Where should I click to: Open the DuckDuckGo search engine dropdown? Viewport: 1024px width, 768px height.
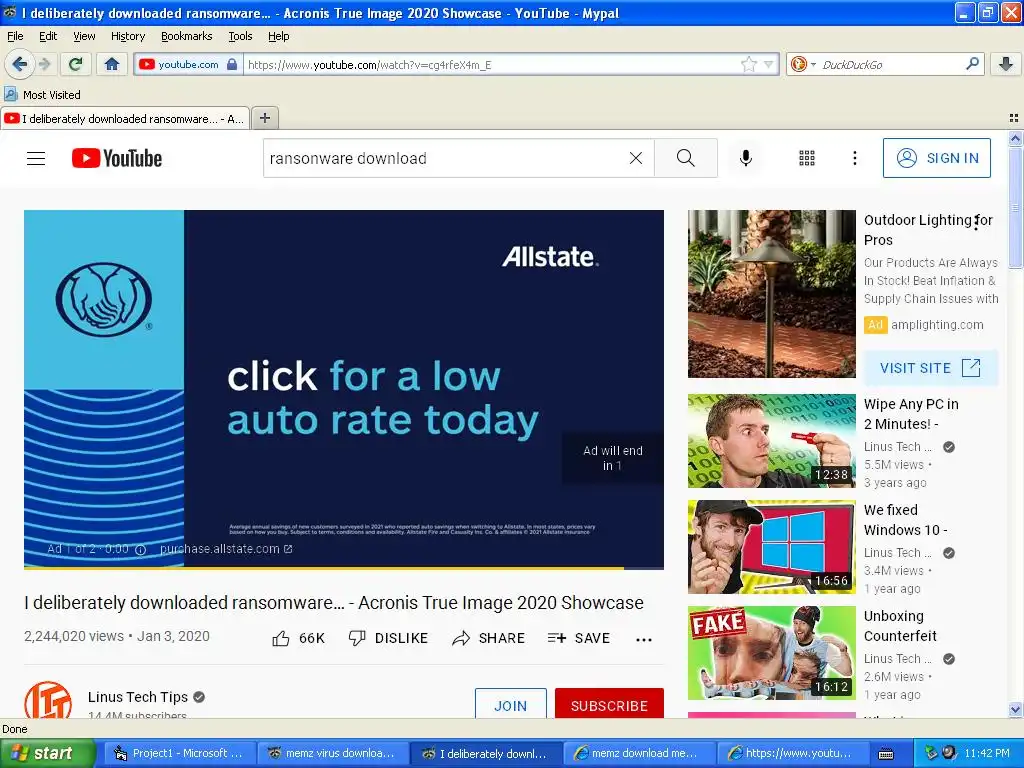tap(803, 64)
